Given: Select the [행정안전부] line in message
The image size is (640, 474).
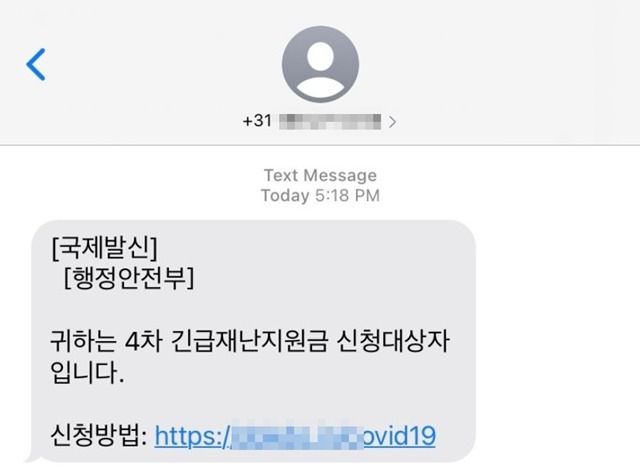Looking at the screenshot, I should click(x=129, y=278).
